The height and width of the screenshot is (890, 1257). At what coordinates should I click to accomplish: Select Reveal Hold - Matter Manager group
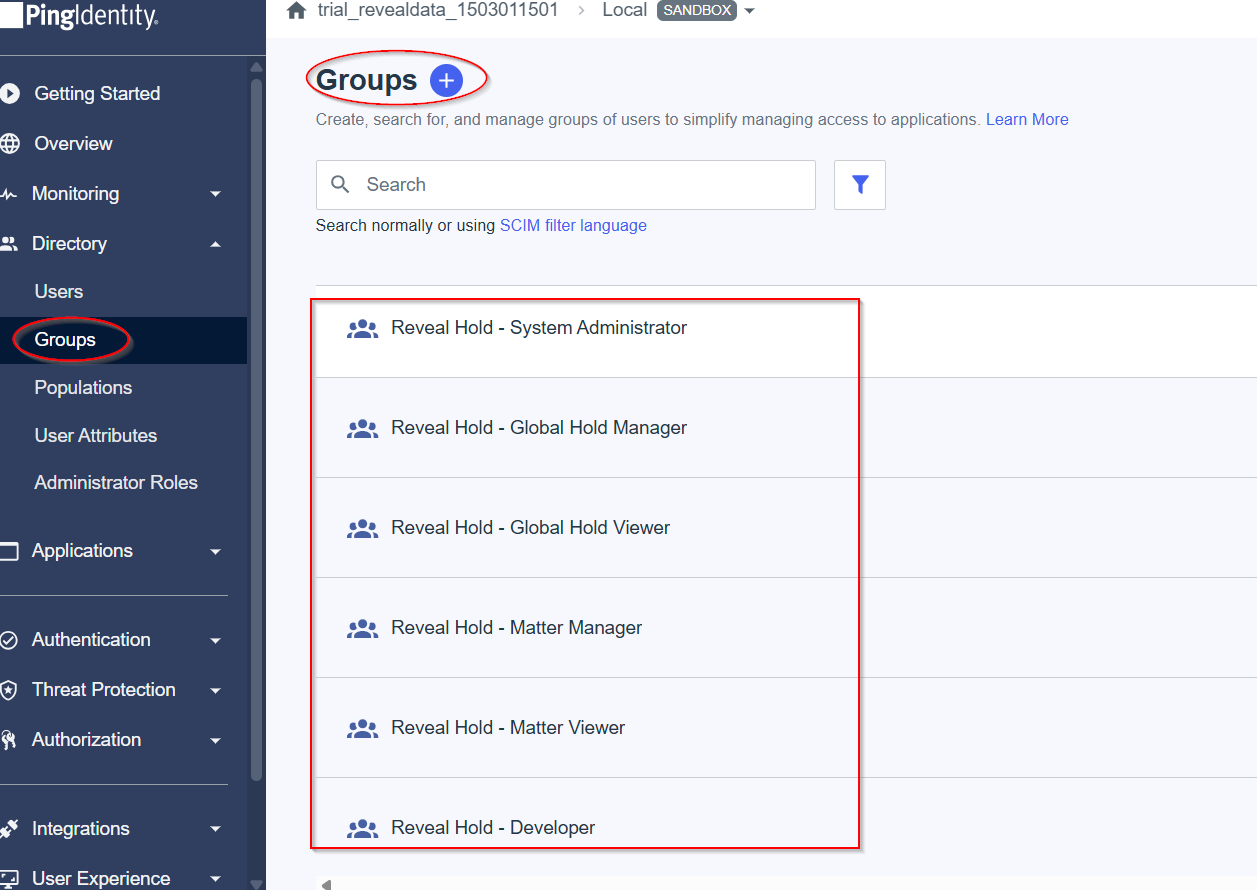(516, 628)
